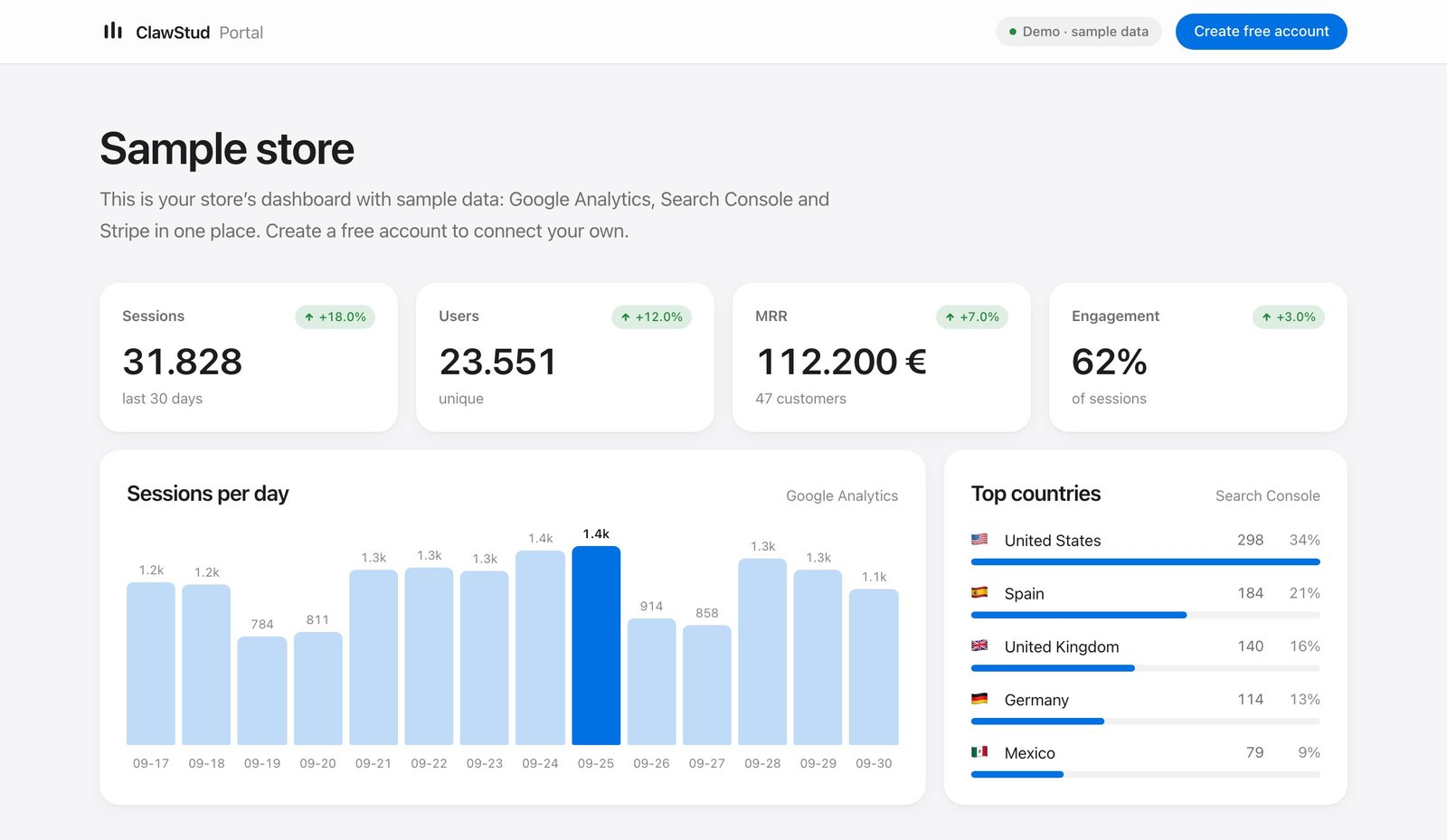Click the Sessions per day title
Viewport: 1447px width, 840px height.
point(208,494)
